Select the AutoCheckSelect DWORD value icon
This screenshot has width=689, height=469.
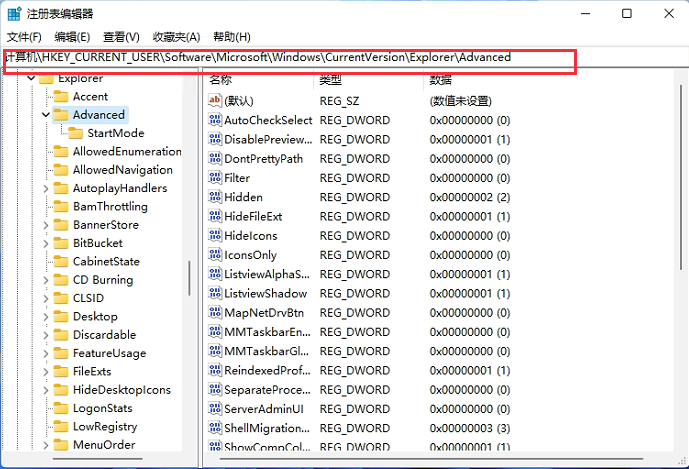click(215, 120)
